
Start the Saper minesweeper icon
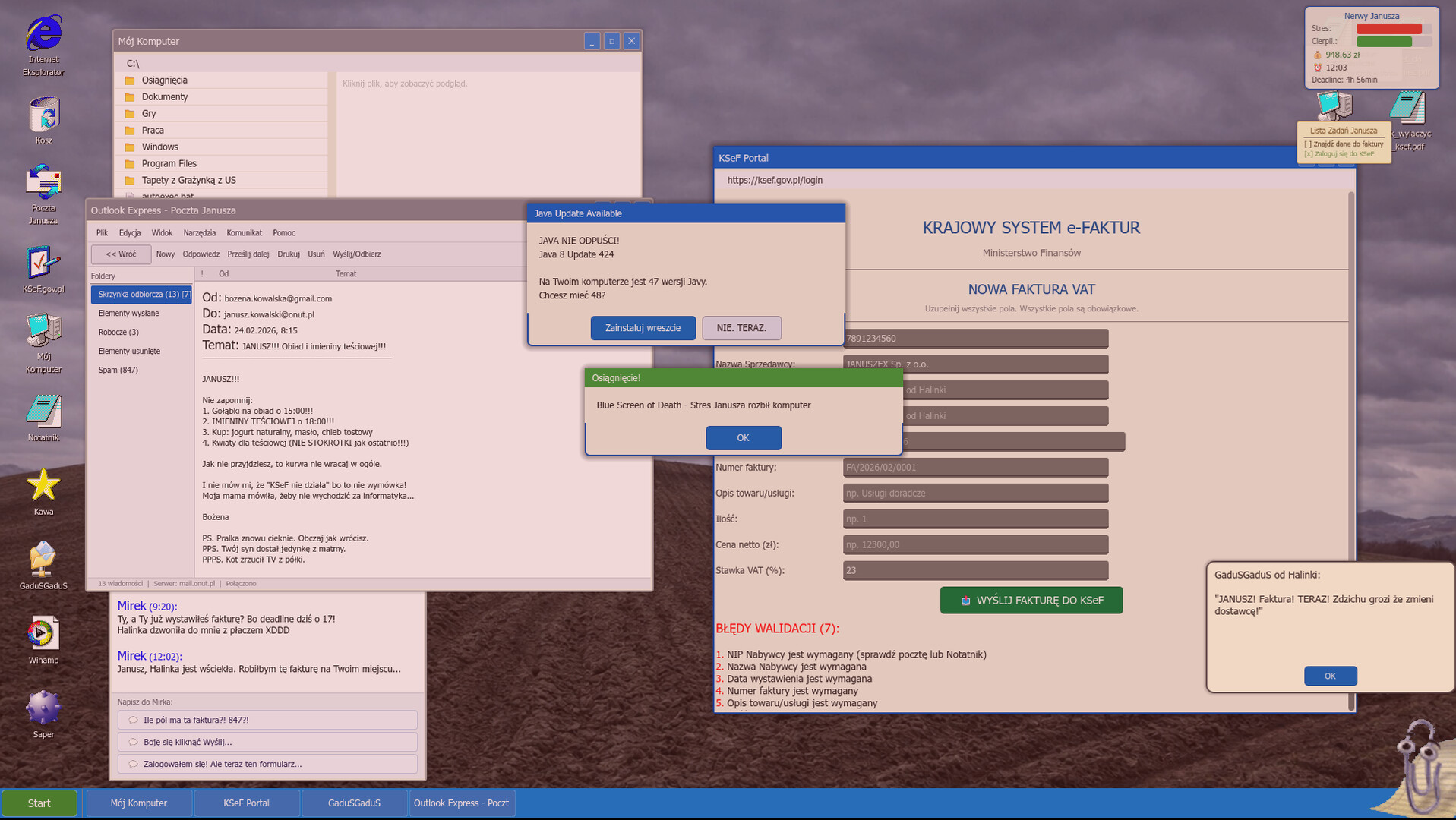point(43,708)
